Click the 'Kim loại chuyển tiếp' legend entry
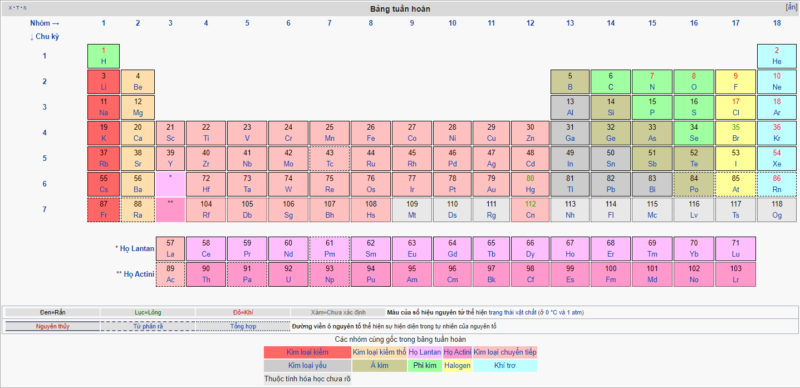The height and width of the screenshot is (388, 800). 505,352
